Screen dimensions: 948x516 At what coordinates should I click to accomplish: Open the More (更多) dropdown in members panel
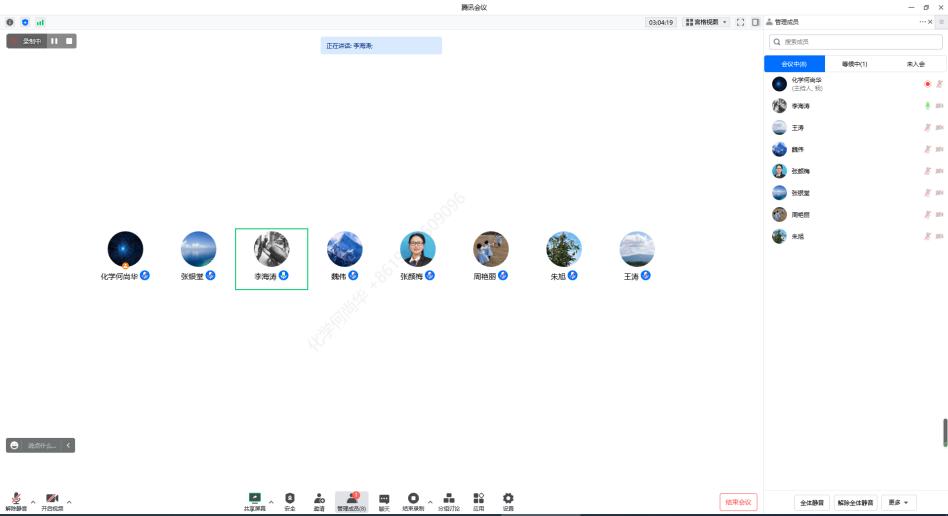898,502
